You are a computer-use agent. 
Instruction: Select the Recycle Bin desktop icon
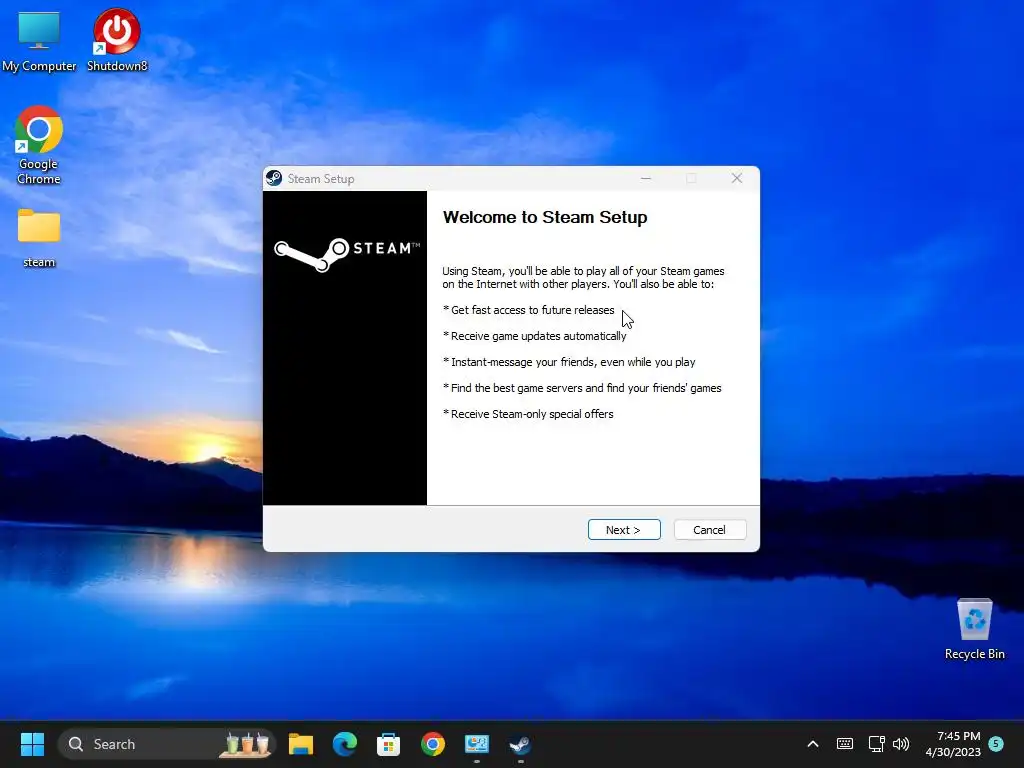click(x=974, y=629)
